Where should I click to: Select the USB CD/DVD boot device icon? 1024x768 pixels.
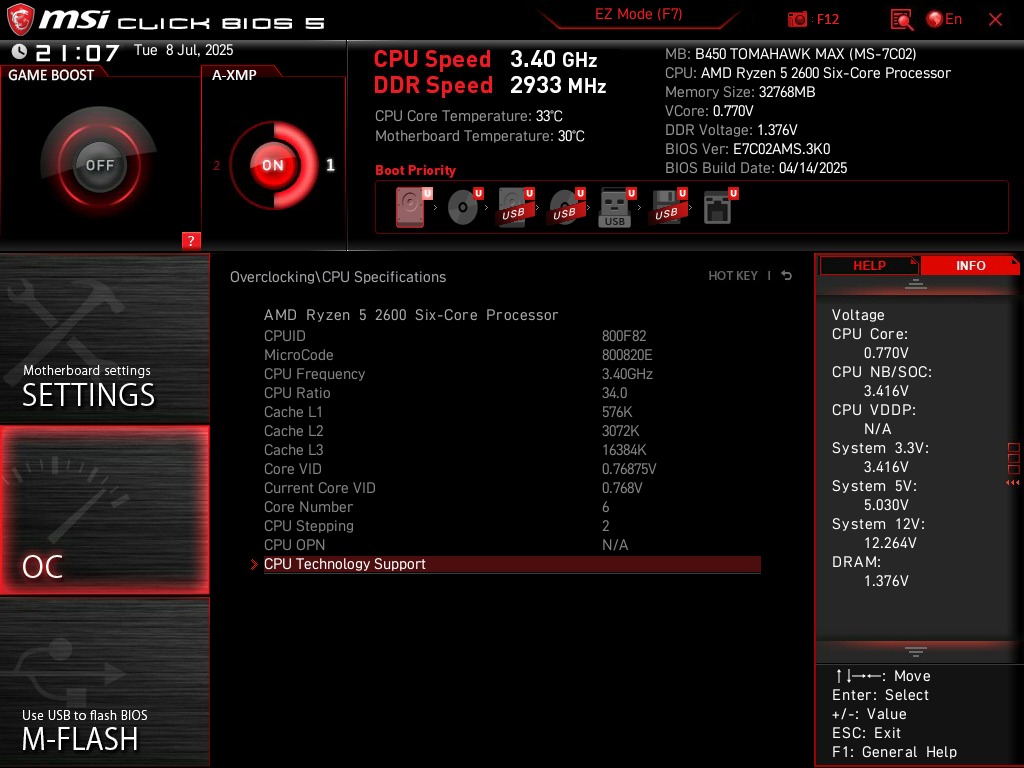(x=566, y=207)
